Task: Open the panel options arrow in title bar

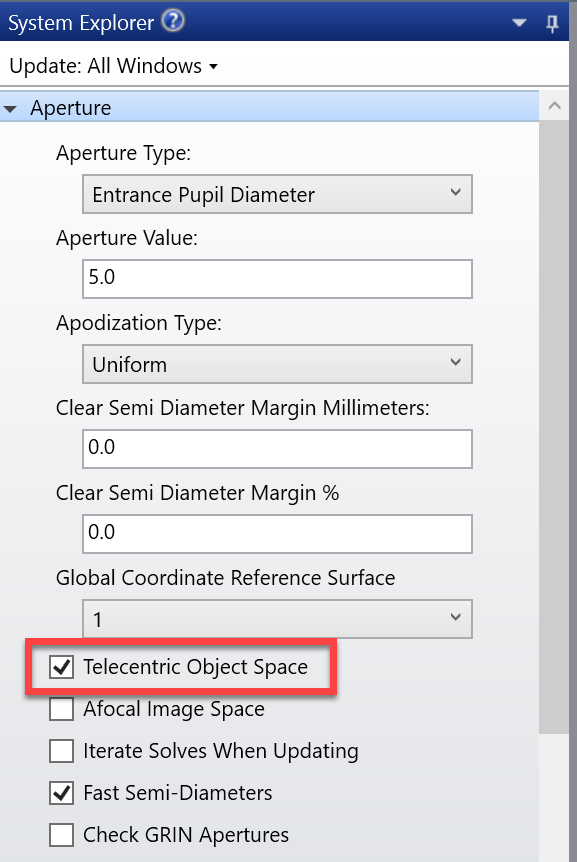Action: point(519,23)
